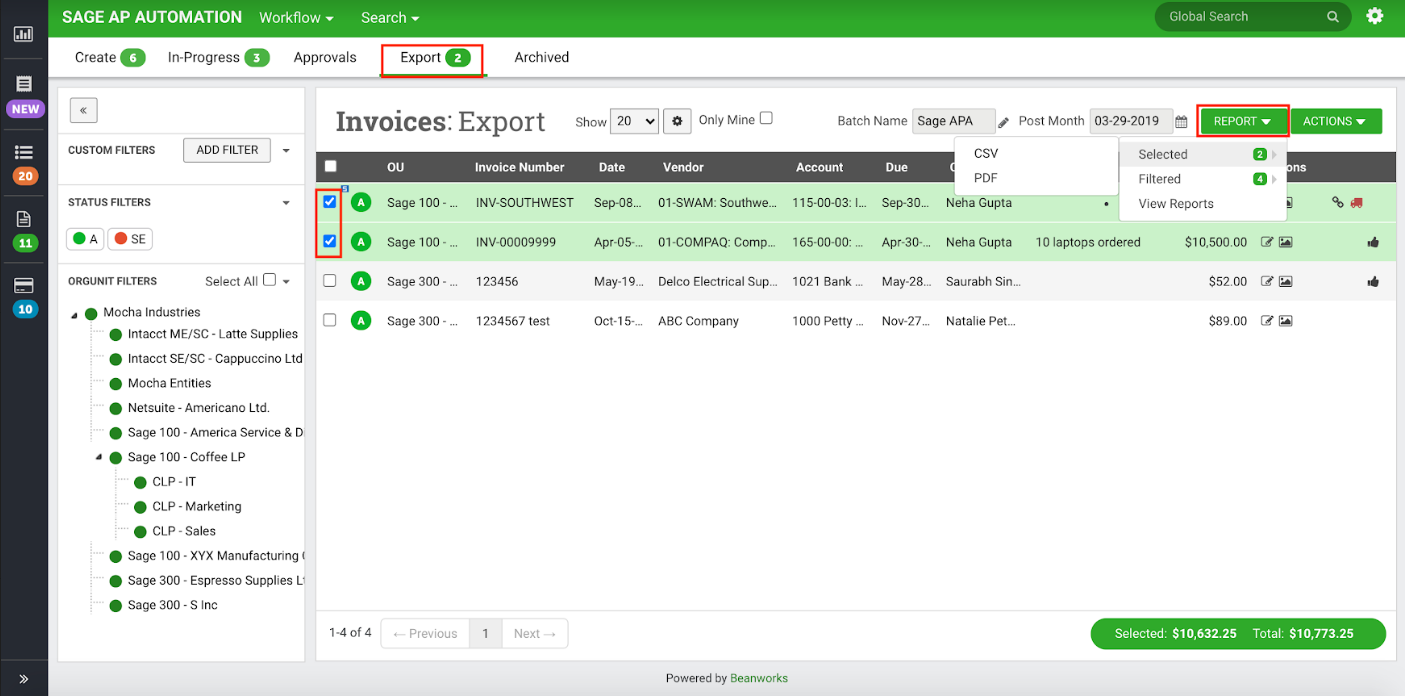
Task: Go to Next page of results
Action: point(534,633)
